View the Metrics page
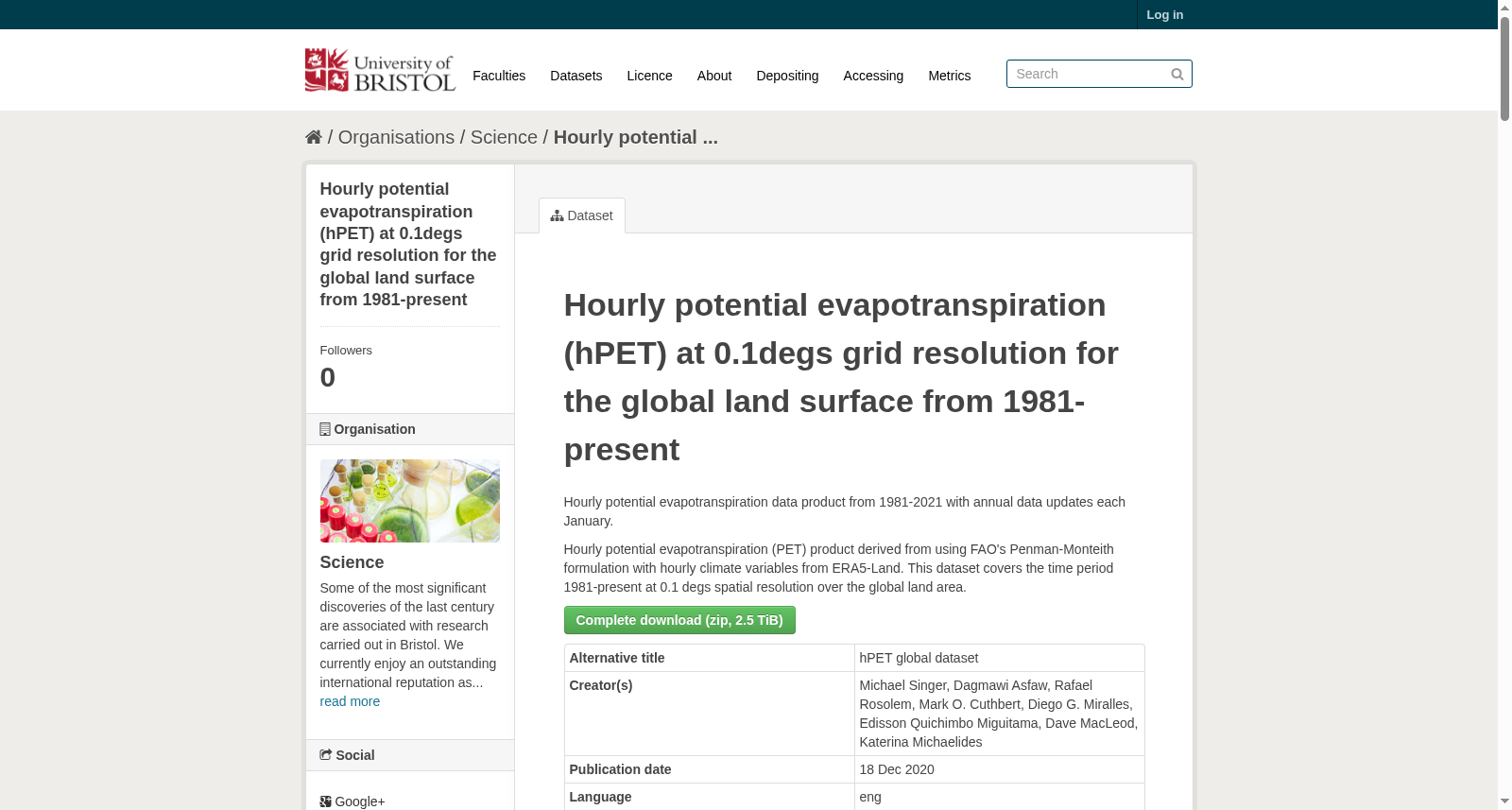Viewport: 1512px width, 810px height. (950, 76)
